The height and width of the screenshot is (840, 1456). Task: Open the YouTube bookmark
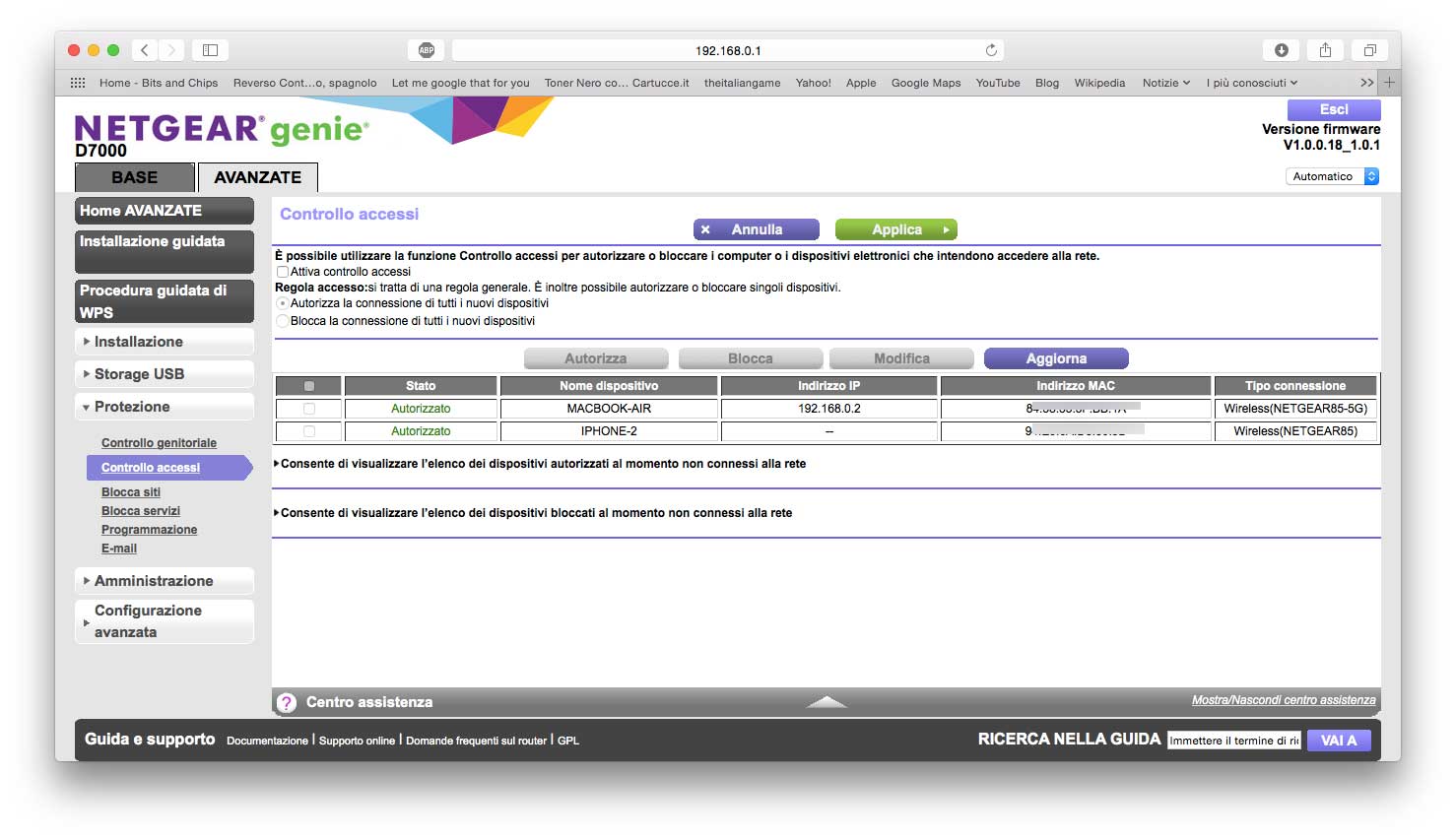pyautogui.click(x=998, y=83)
